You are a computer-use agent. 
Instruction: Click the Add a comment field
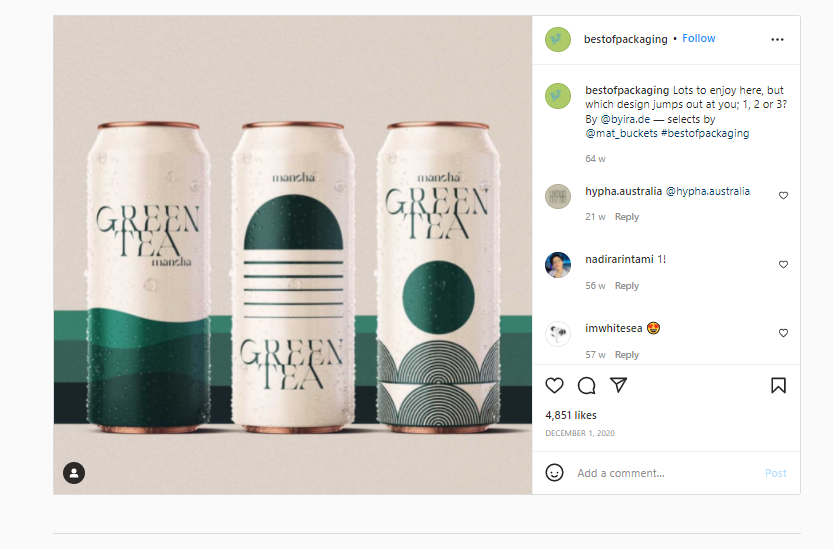(x=660, y=473)
